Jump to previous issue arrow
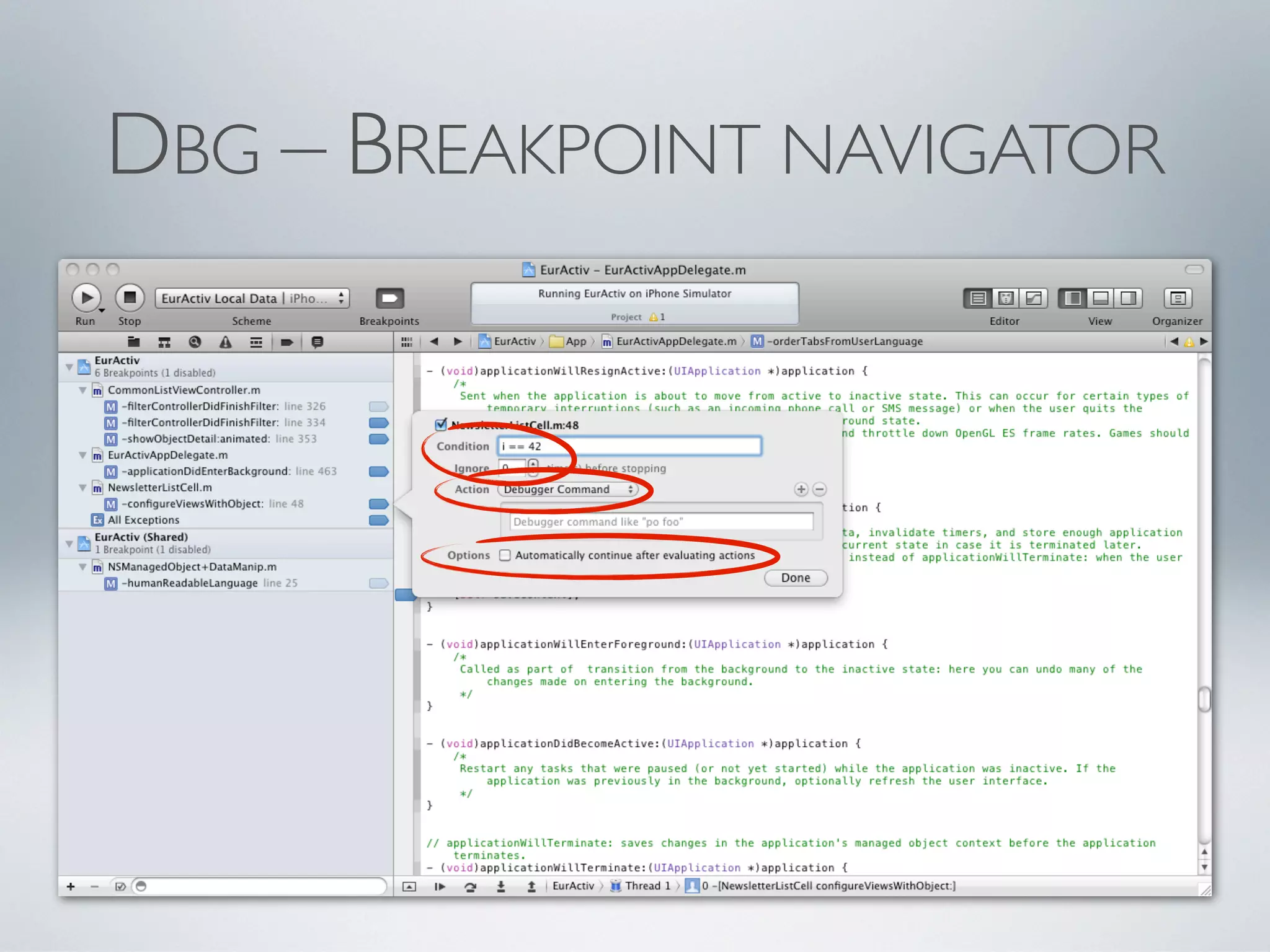Viewport: 1270px width, 952px height. click(x=1174, y=342)
